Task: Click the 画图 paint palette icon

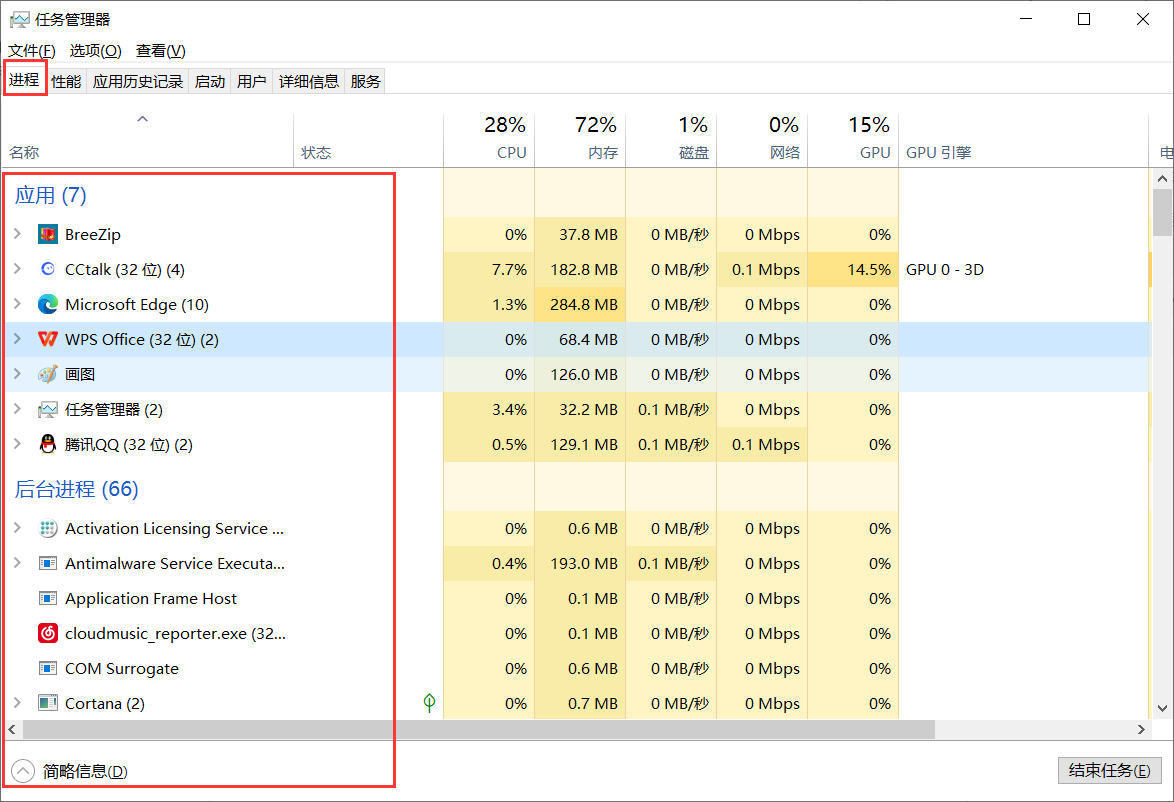Action: coord(48,374)
